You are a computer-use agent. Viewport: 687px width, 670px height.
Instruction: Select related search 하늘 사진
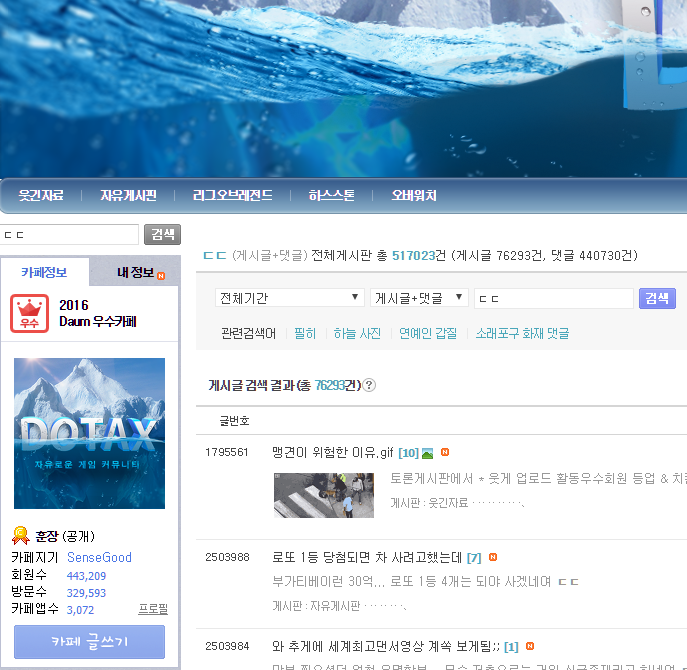357,333
